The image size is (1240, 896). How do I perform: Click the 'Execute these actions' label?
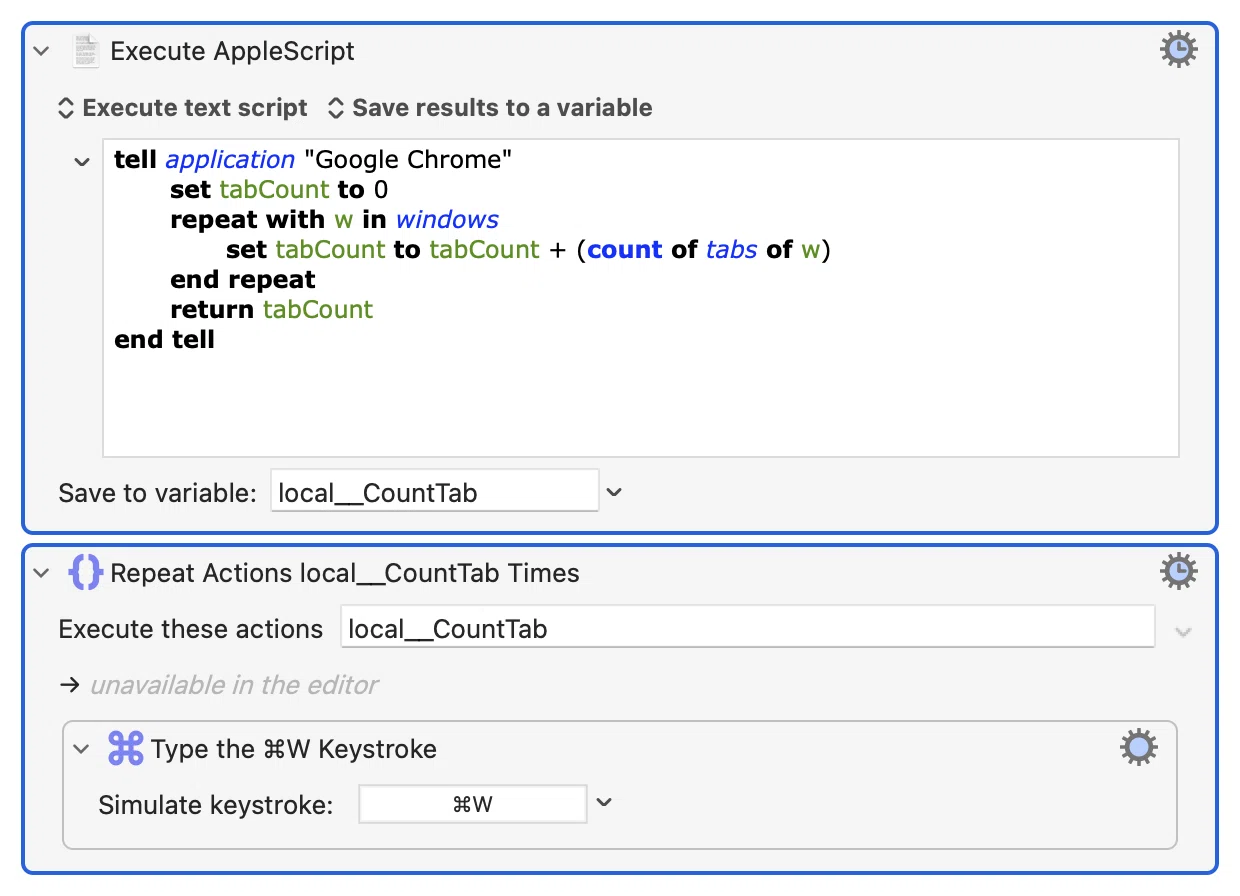[191, 629]
